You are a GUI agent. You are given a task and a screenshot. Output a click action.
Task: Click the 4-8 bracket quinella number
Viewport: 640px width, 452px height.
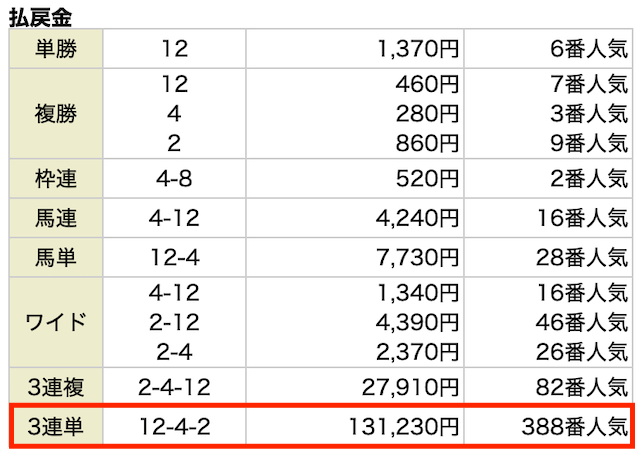click(174, 178)
